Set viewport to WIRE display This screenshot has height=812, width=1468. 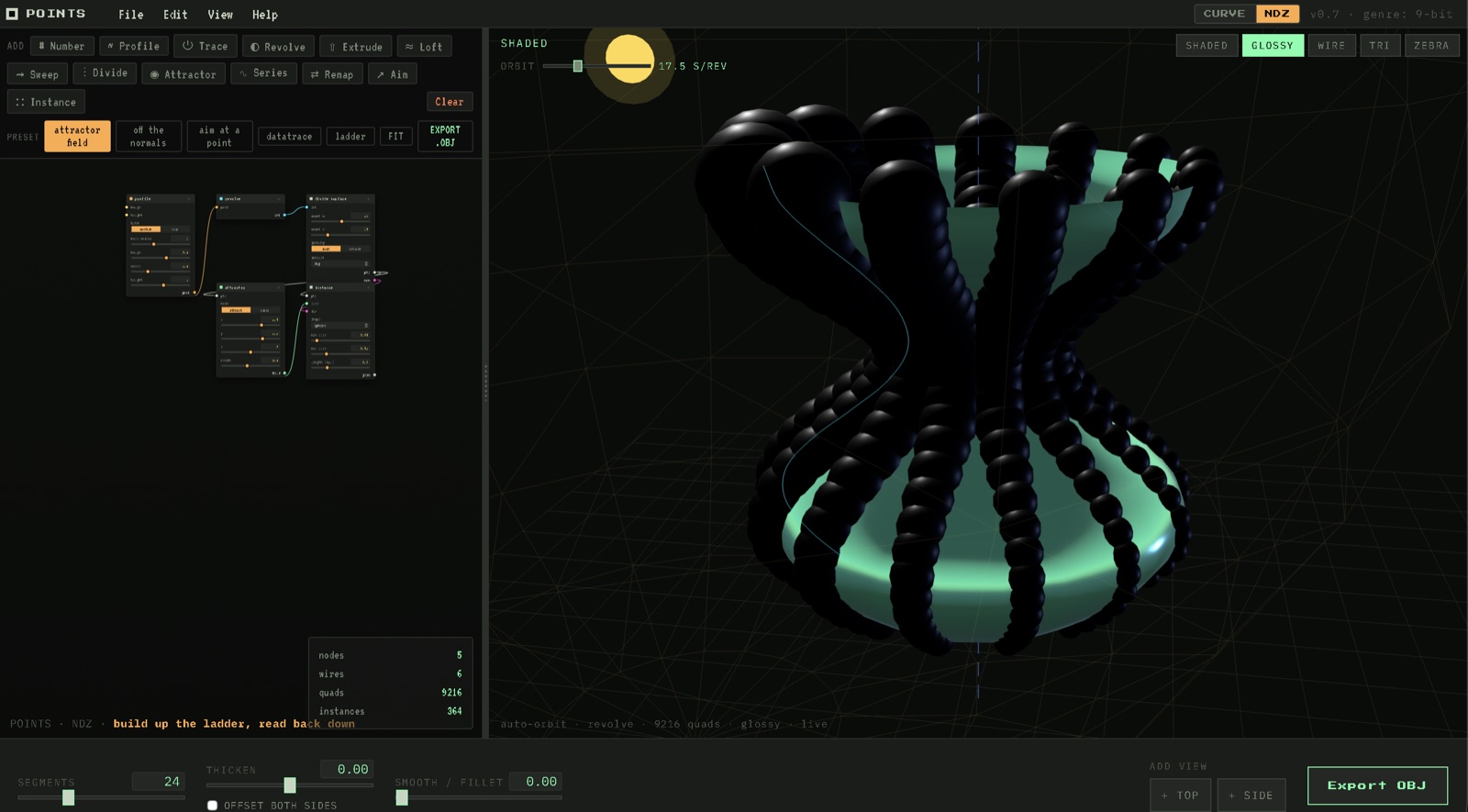(1331, 45)
